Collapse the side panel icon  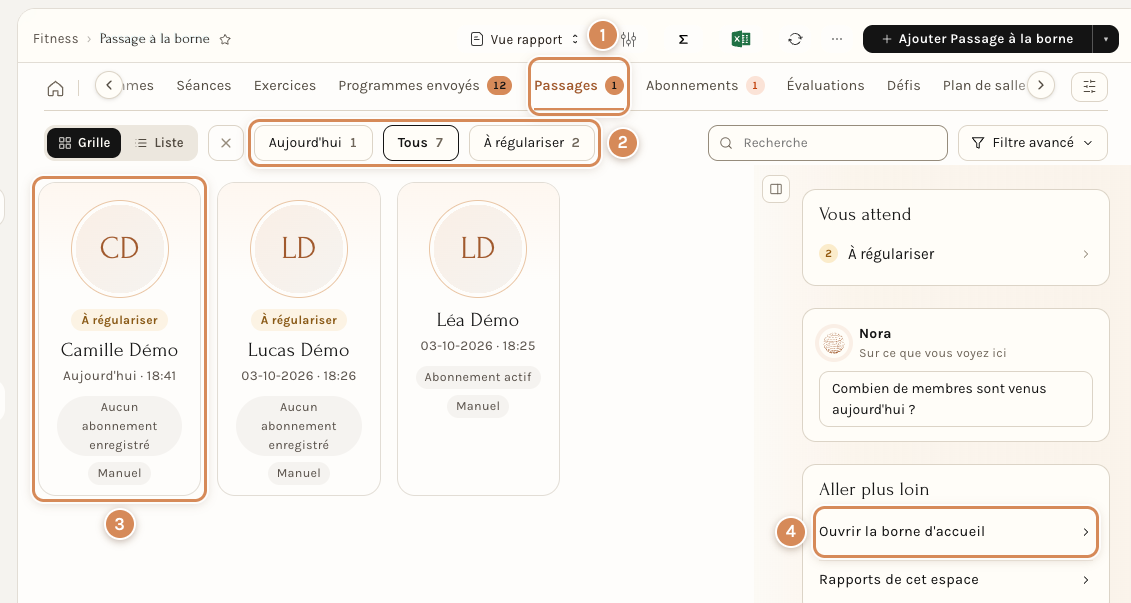[776, 189]
